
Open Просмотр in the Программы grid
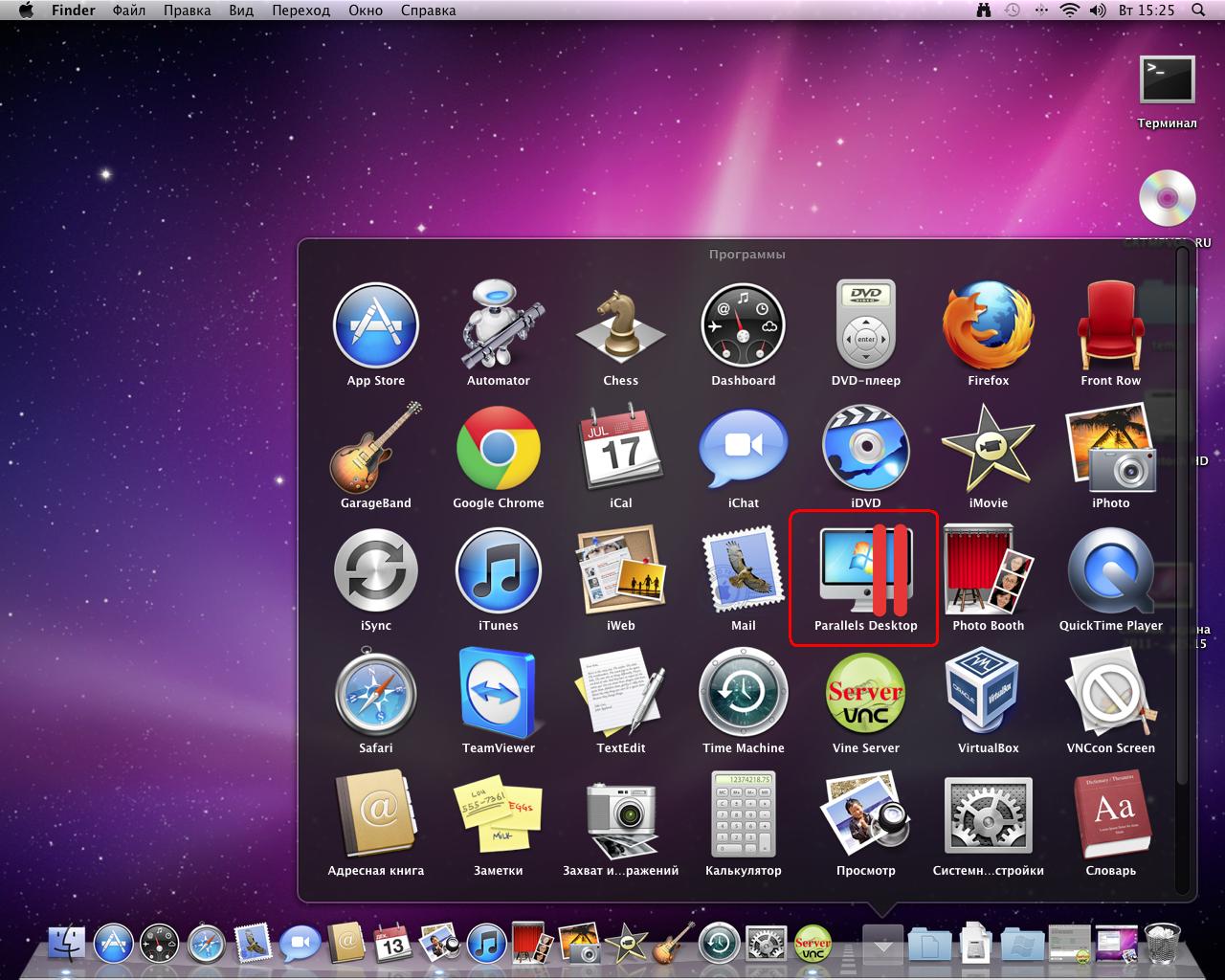[866, 816]
